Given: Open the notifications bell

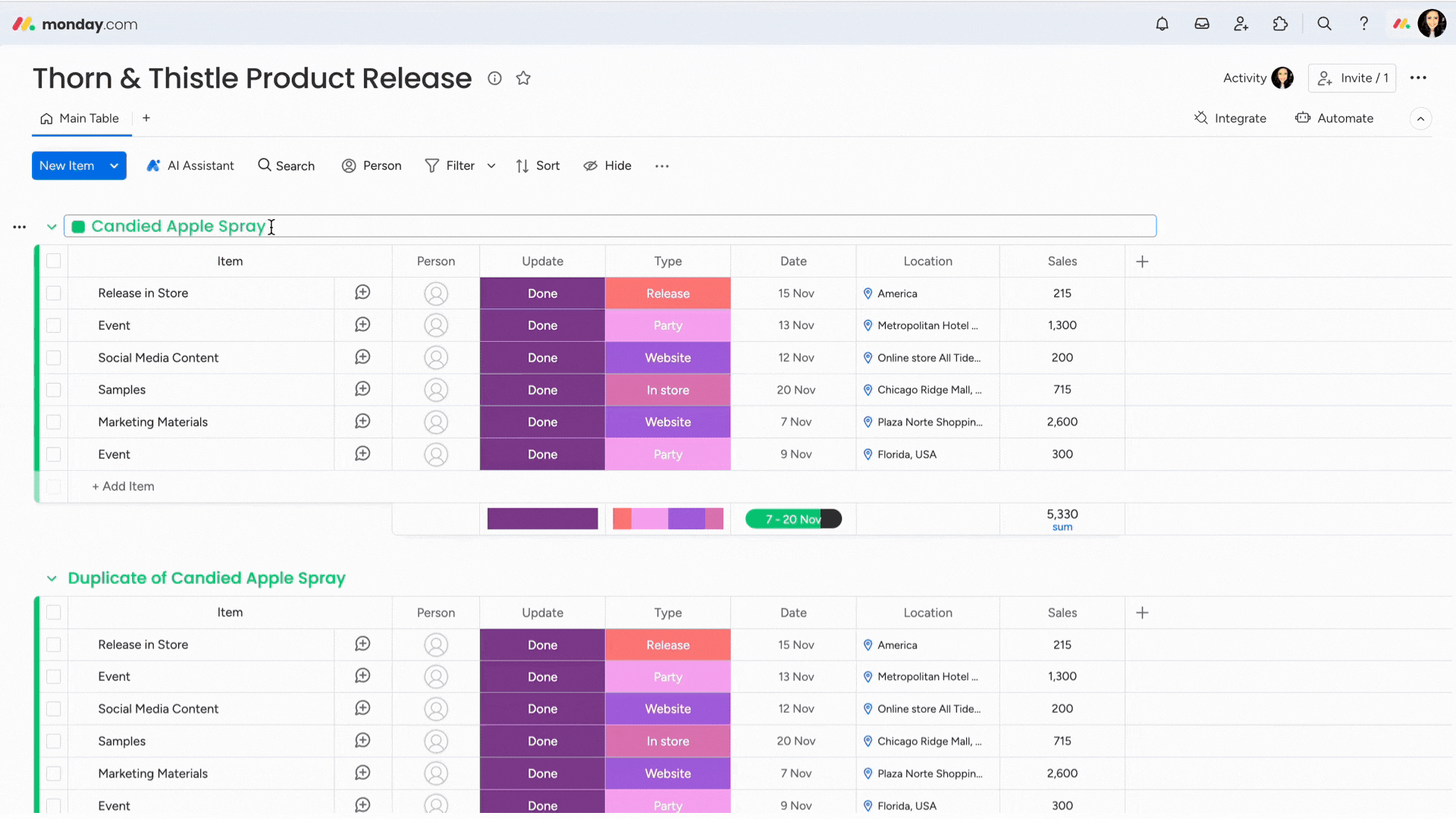Looking at the screenshot, I should pos(1162,24).
